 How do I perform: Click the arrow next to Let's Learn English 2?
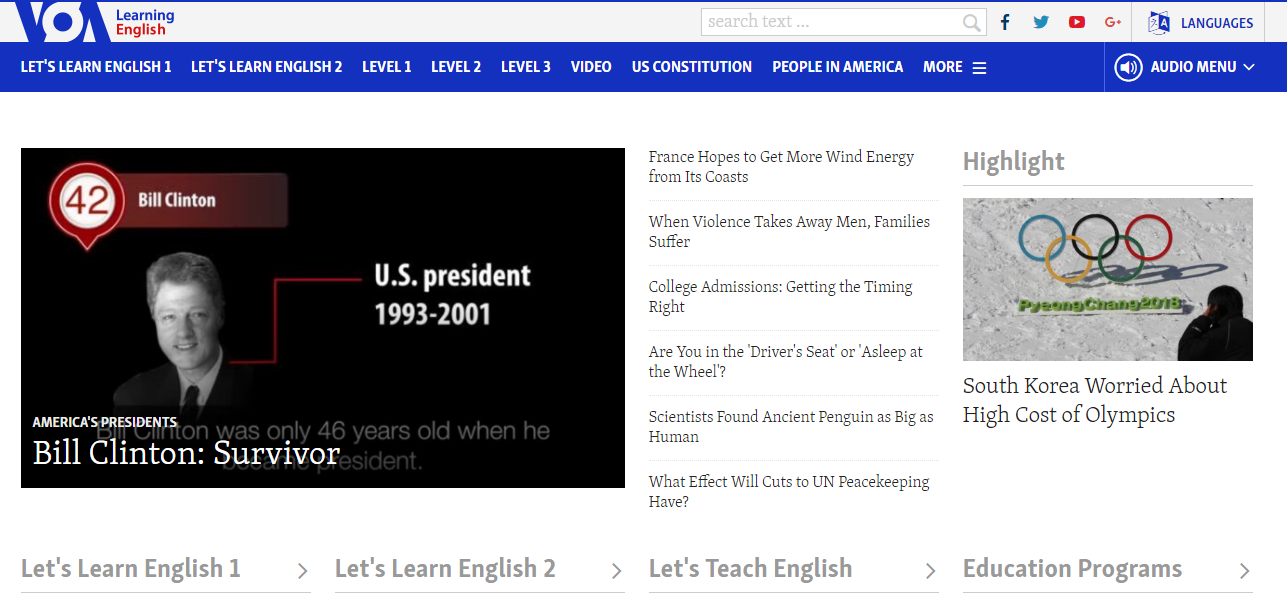pyautogui.click(x=616, y=571)
